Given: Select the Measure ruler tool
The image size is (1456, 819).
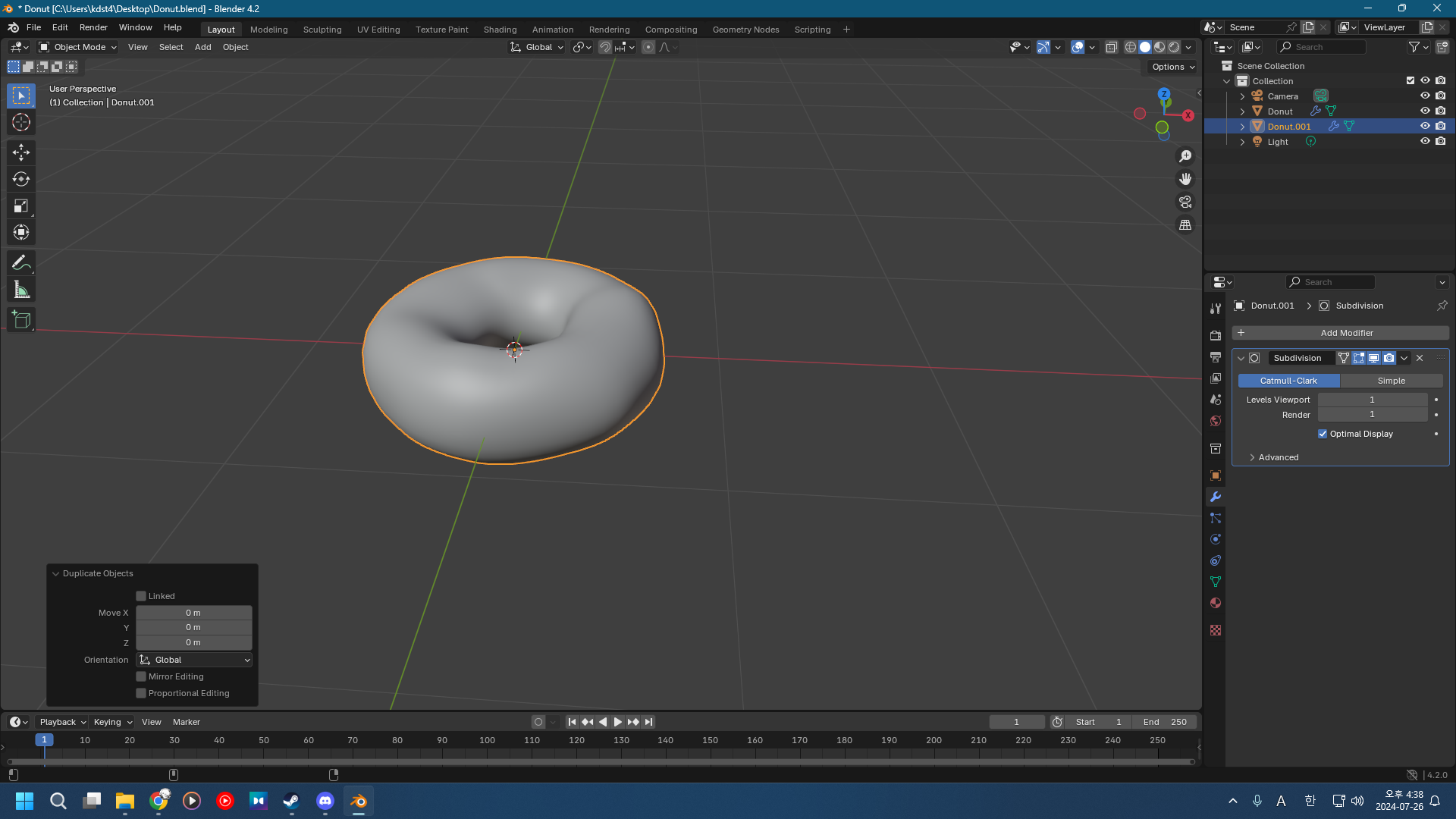Looking at the screenshot, I should click(x=20, y=290).
